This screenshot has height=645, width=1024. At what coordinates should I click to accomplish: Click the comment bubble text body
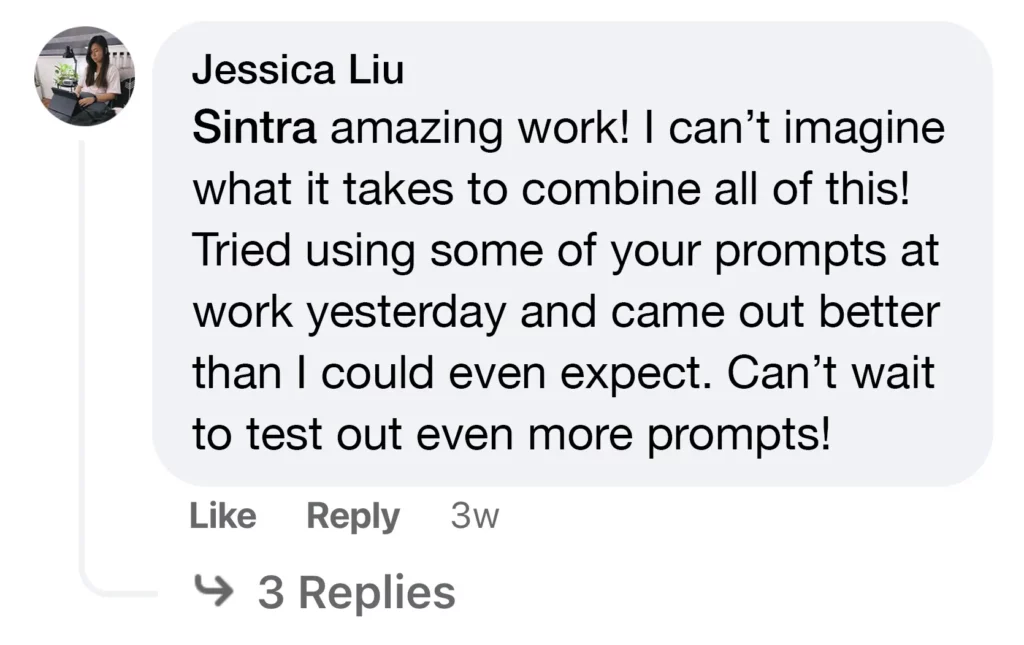coord(567,281)
